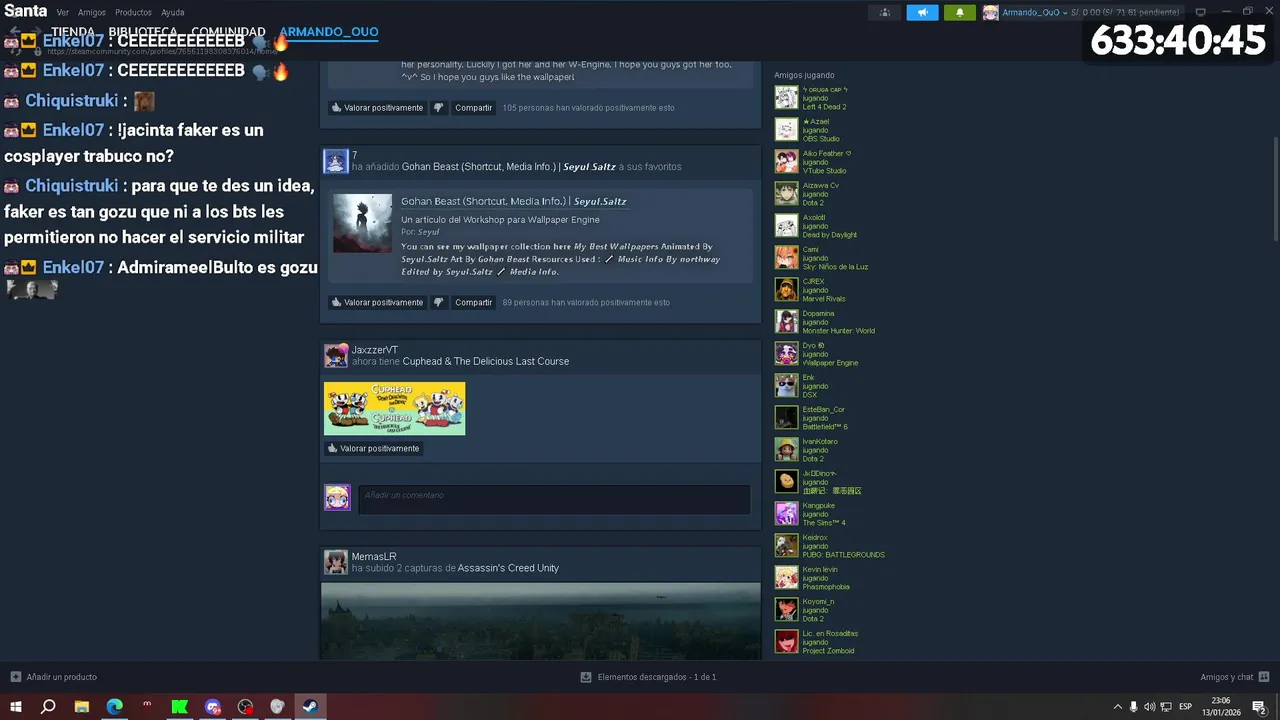Open Dopamina's avatar in friends list
Screen dimensions: 1280x720
pyautogui.click(x=786, y=322)
